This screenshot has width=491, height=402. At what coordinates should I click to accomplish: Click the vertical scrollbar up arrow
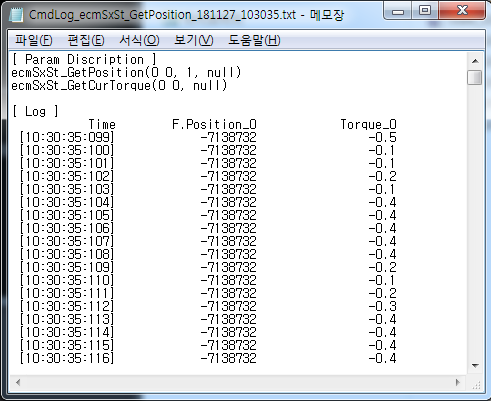(x=475, y=61)
